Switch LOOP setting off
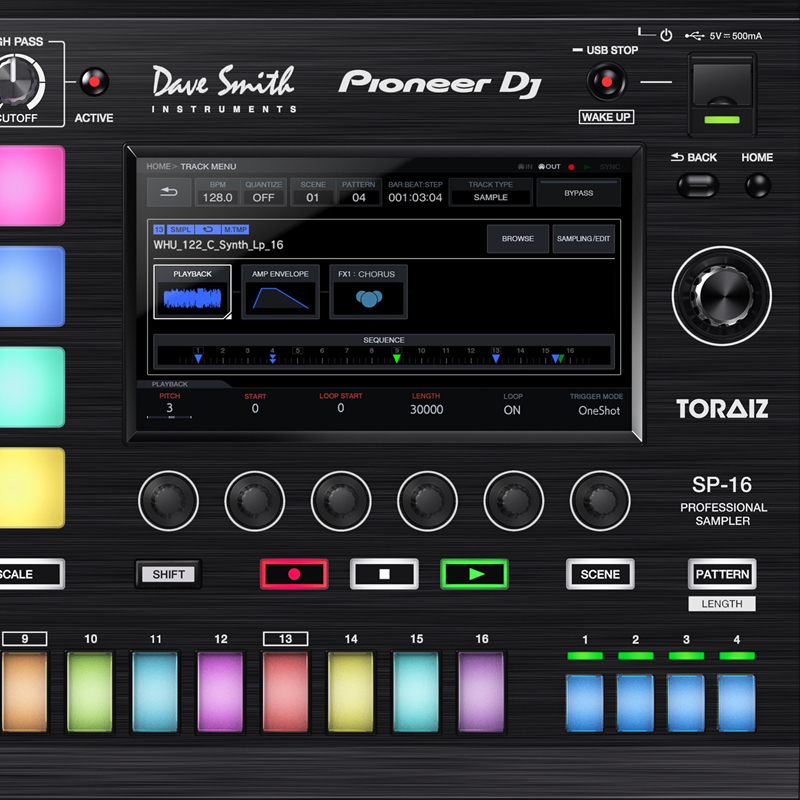Screen dimensions: 800x800 point(512,409)
